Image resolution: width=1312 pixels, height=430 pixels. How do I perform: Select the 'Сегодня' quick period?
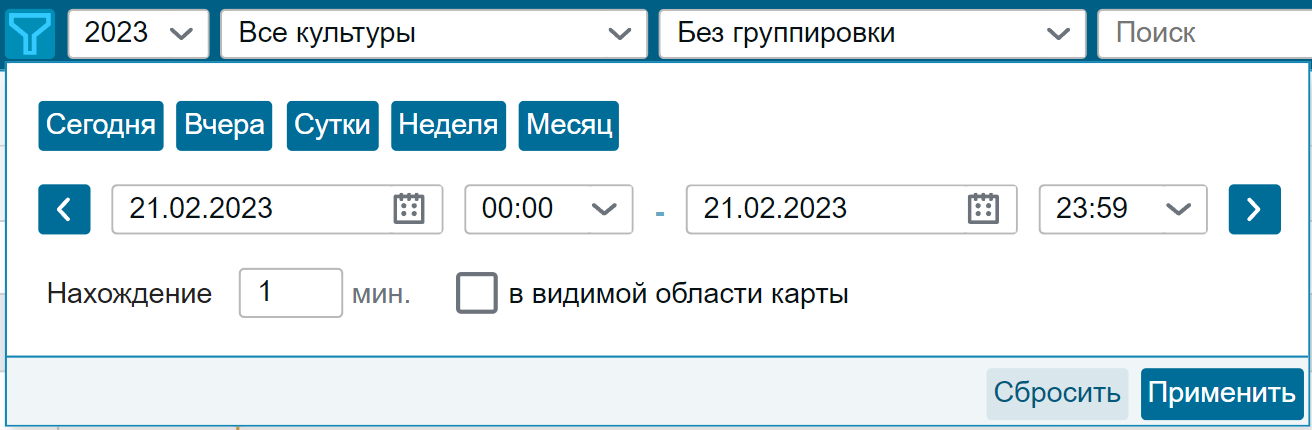pyautogui.click(x=101, y=126)
